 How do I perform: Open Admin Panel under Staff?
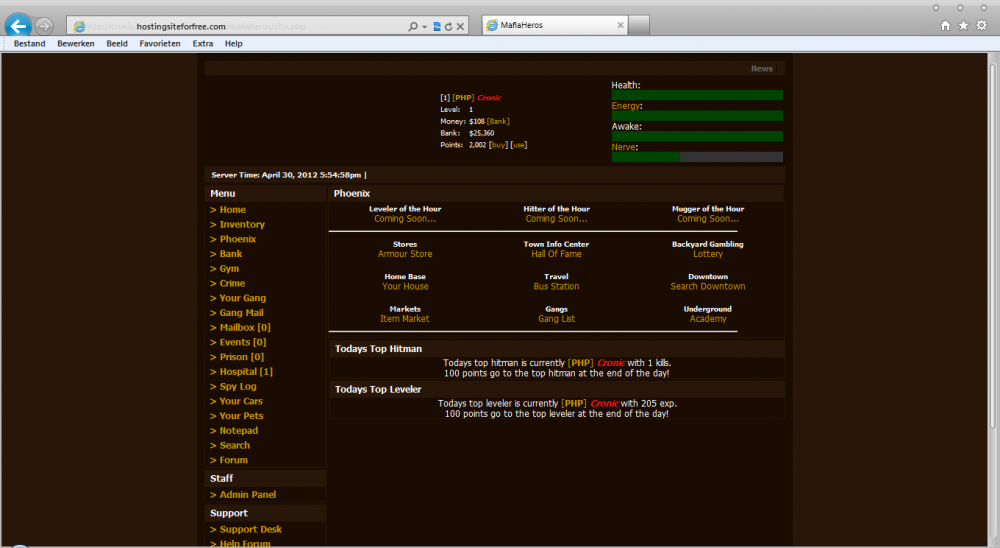(247, 495)
